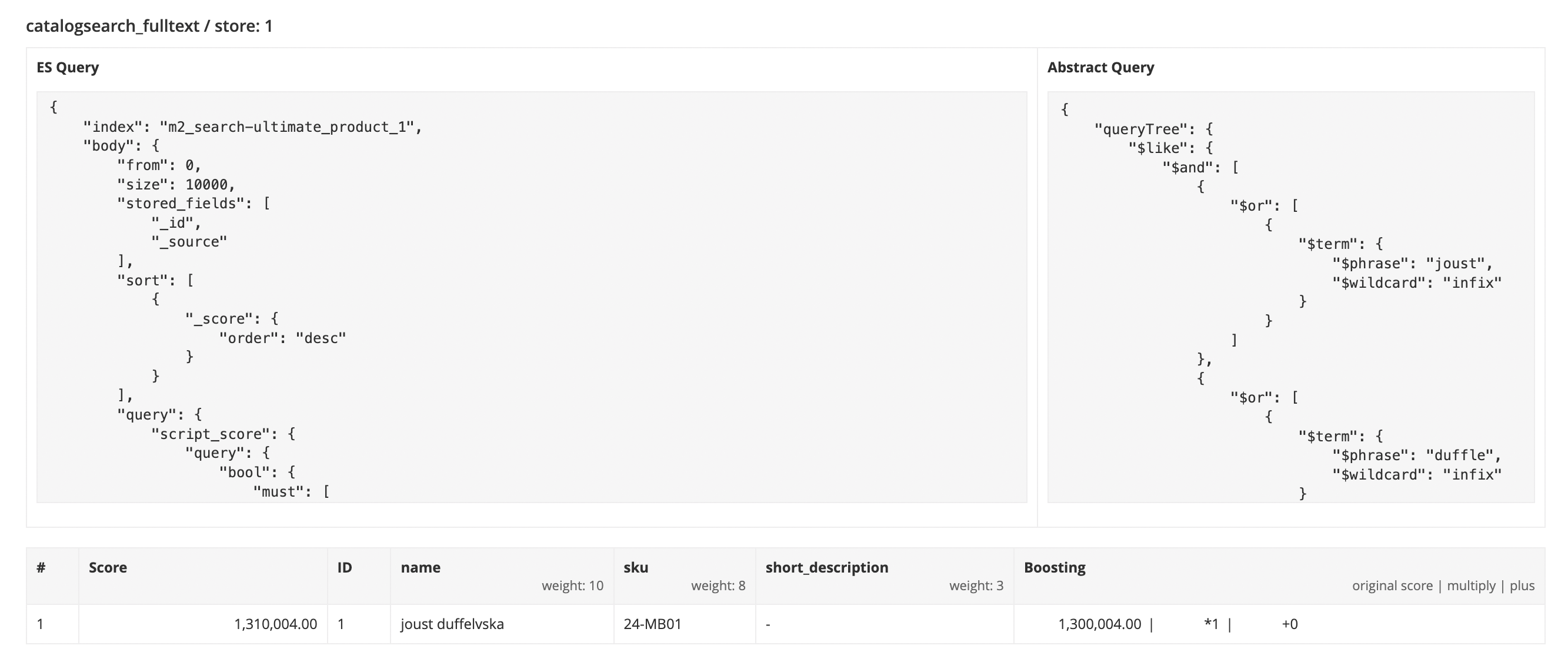Image resolution: width=1568 pixels, height=672 pixels.
Task: Click the 1,300,004.00 original score value
Action: coord(1099,624)
